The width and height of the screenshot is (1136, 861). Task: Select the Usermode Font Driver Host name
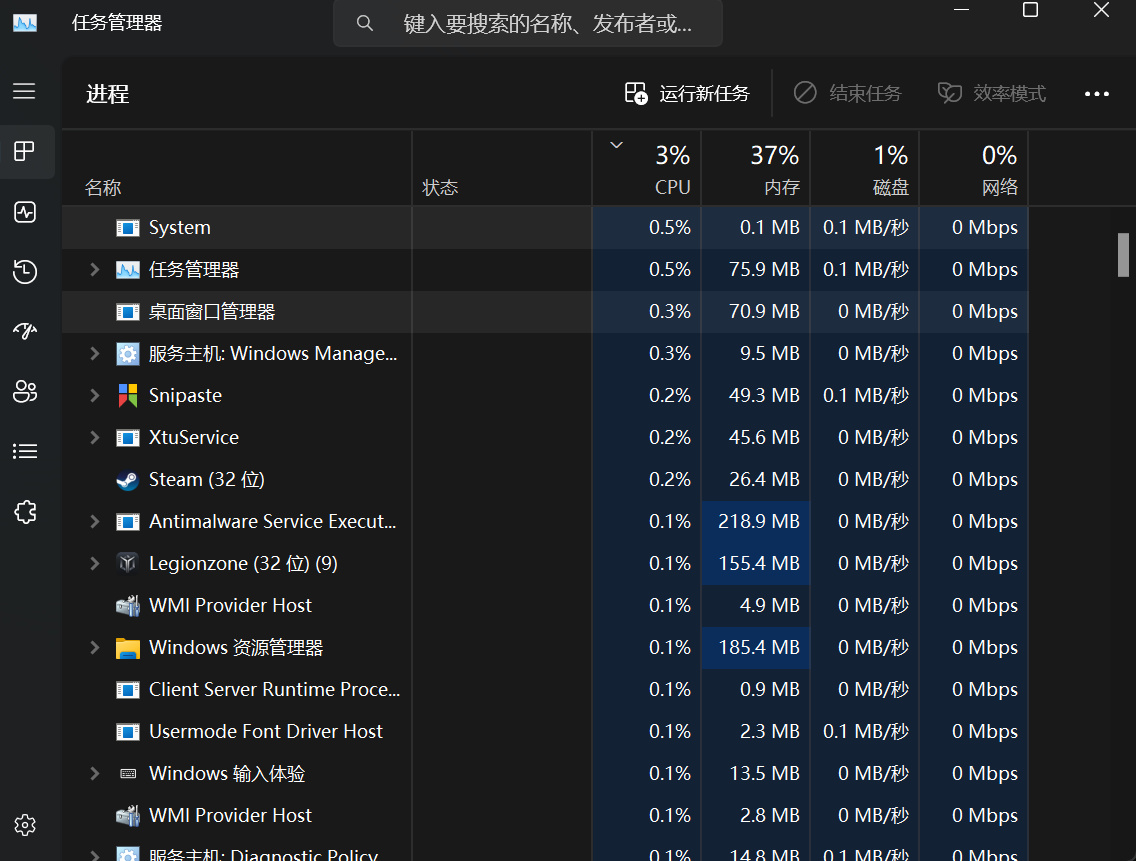[x=265, y=732]
